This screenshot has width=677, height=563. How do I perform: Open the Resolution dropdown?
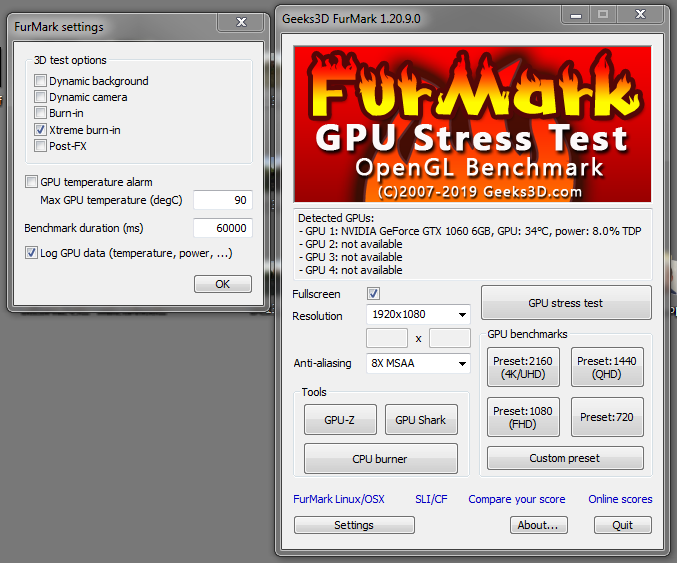point(418,314)
